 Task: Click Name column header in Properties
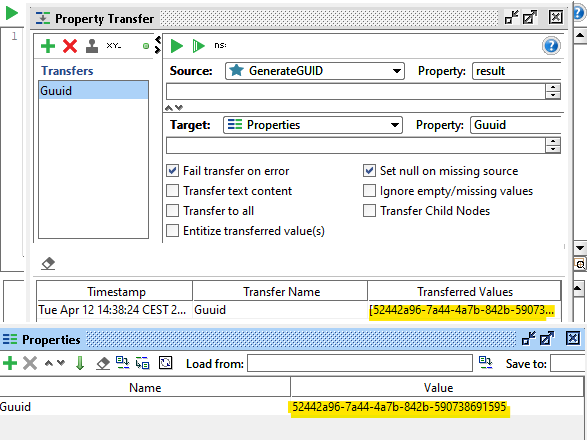(x=145, y=388)
